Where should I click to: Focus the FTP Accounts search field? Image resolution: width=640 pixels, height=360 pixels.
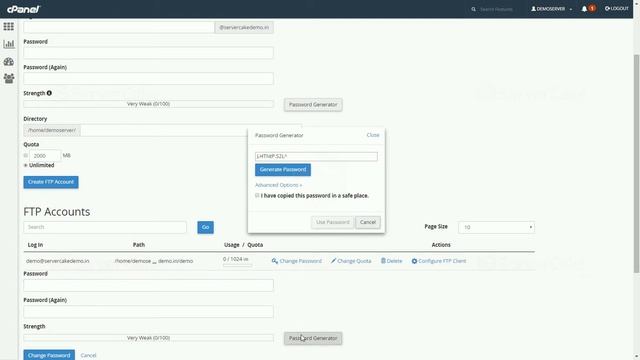pos(105,227)
